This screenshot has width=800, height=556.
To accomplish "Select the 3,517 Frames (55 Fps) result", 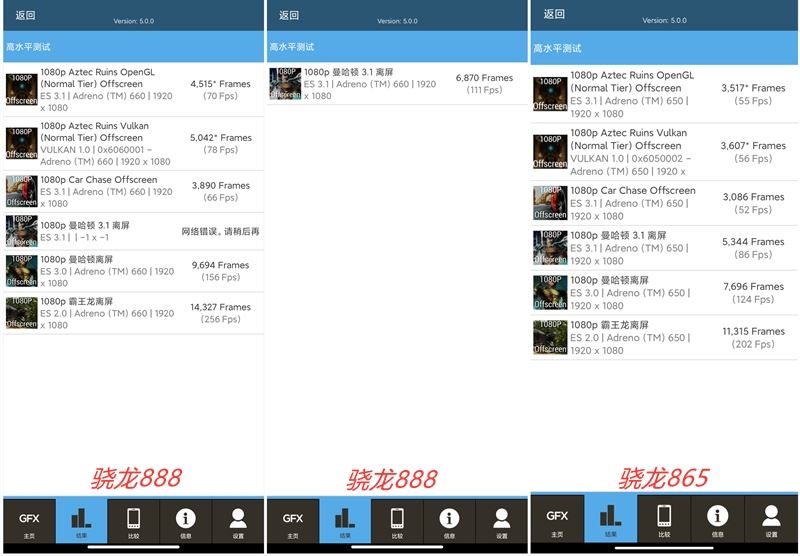I will (753, 94).
